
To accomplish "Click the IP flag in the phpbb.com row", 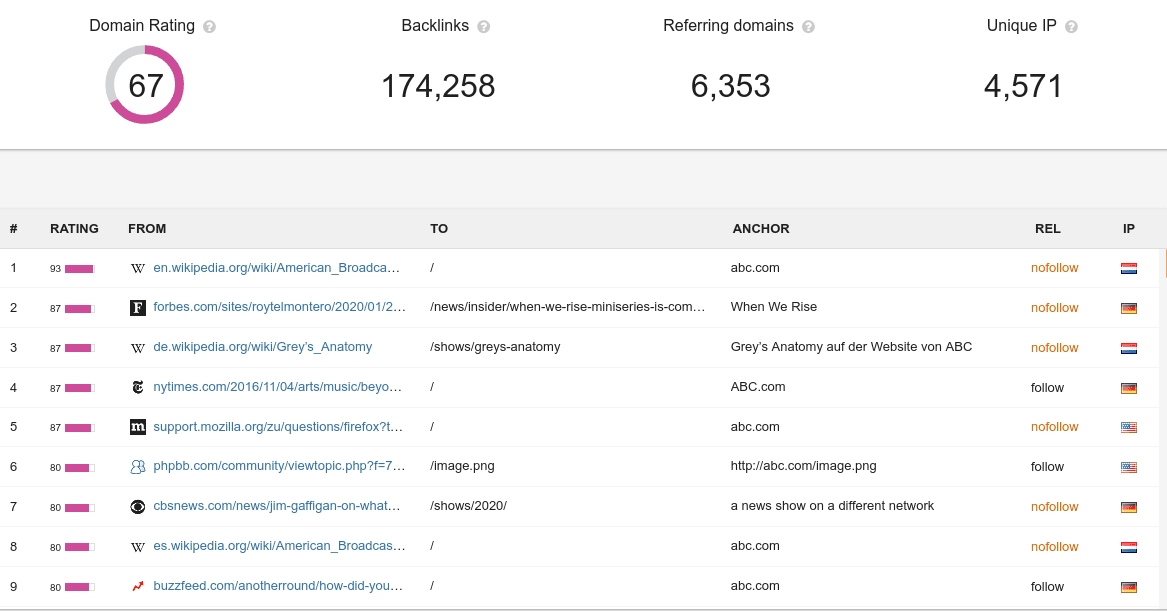I will tap(1129, 467).
